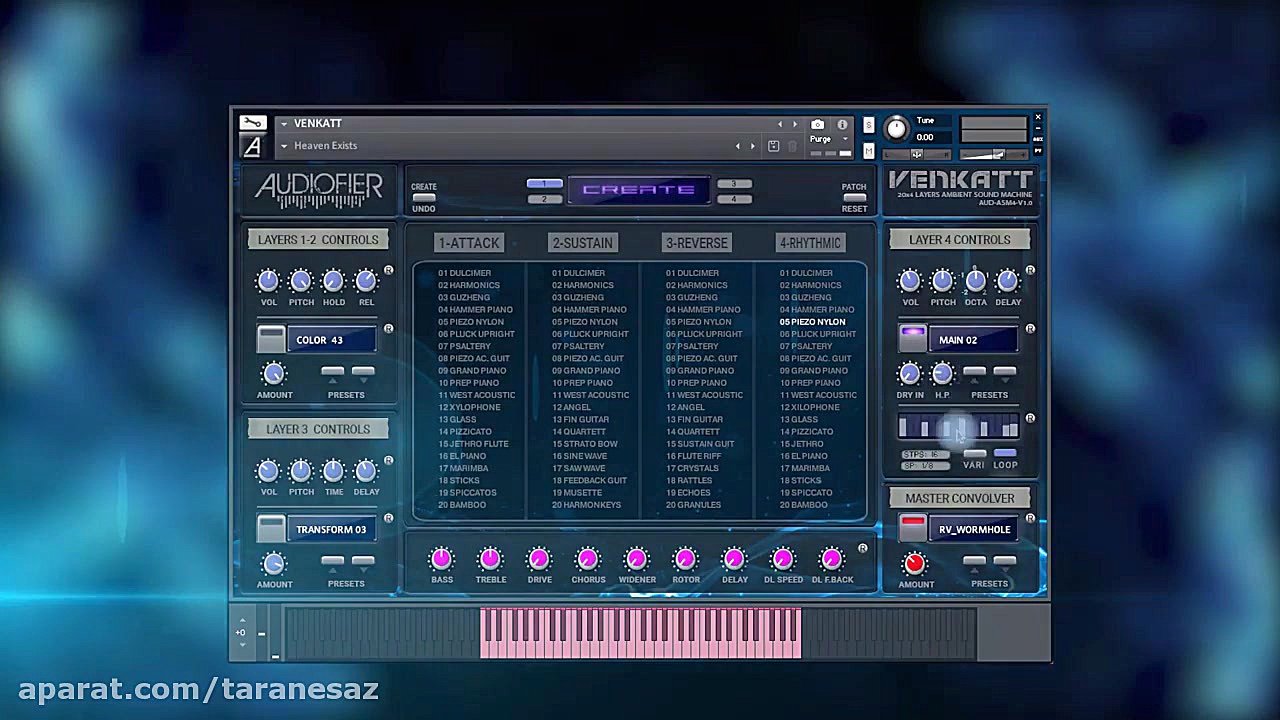Toggle the red switch next to RV_WORMHOLE

click(x=913, y=529)
